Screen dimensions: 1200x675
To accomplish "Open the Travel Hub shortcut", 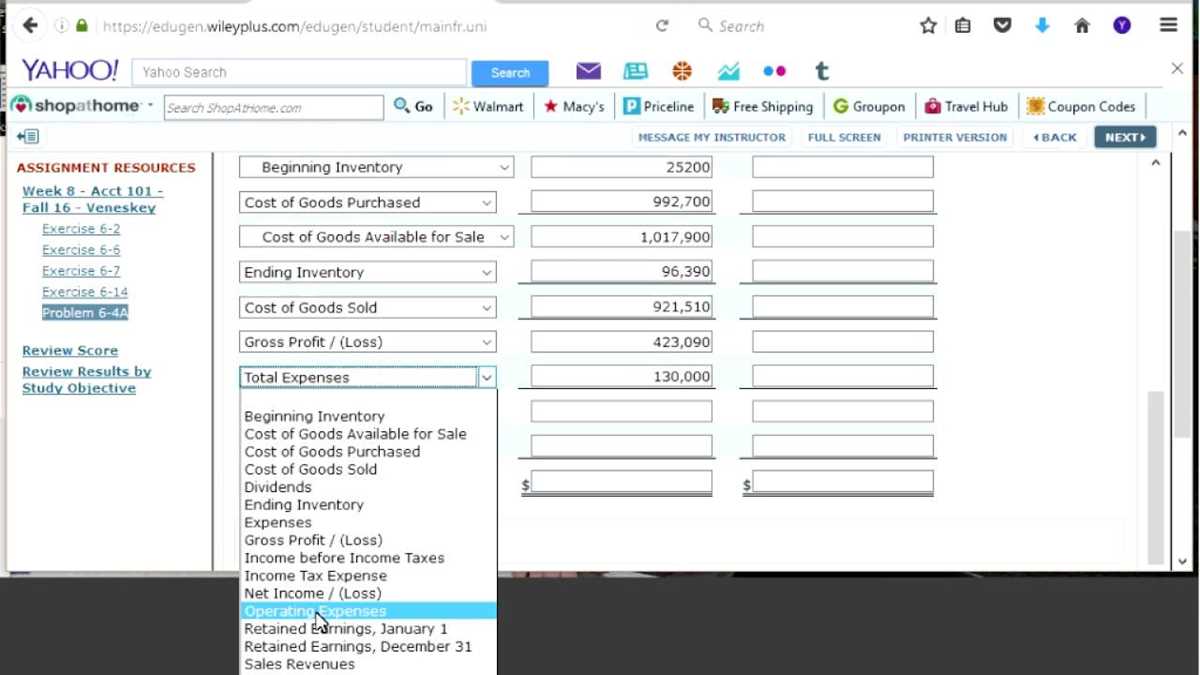I will pyautogui.click(x=966, y=106).
